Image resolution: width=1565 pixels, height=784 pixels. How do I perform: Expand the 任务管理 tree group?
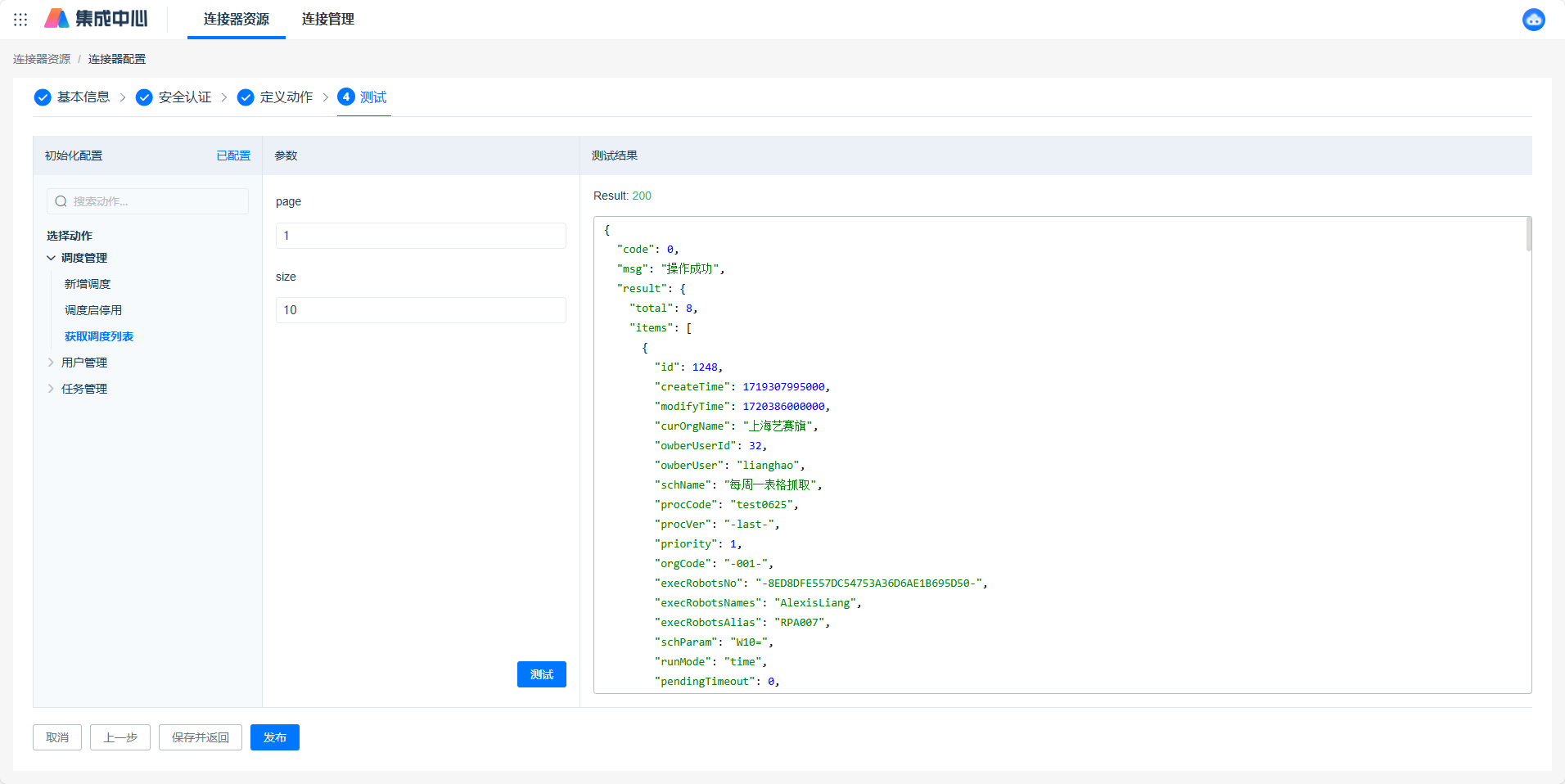pos(51,389)
